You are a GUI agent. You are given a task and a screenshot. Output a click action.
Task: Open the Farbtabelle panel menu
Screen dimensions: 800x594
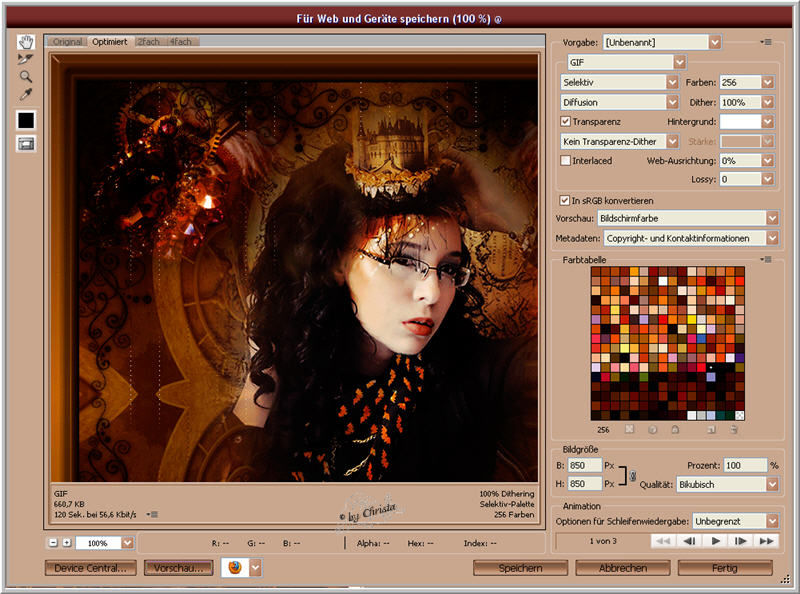[766, 259]
